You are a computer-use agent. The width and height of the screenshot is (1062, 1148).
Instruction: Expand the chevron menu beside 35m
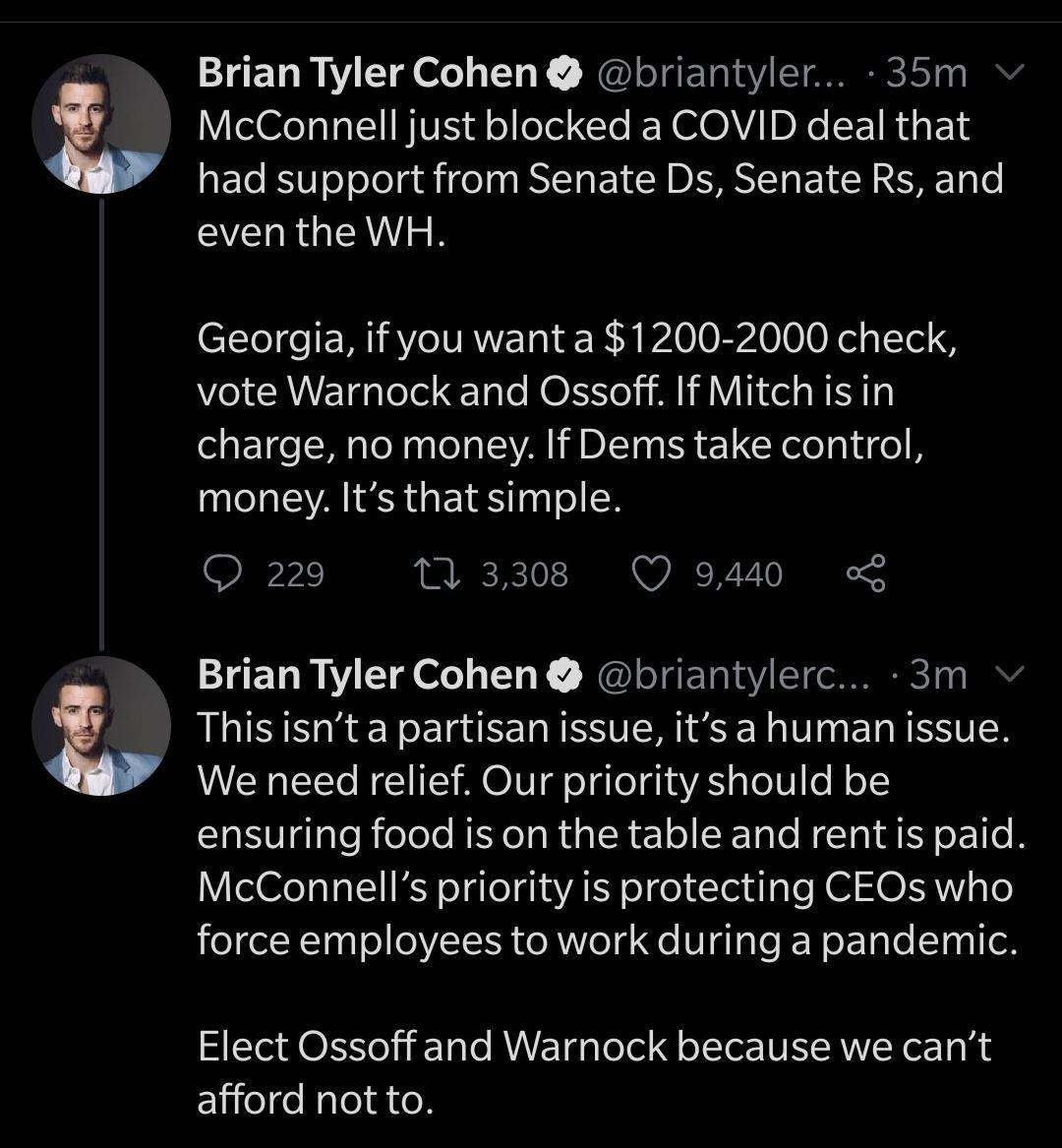pyautogui.click(x=1010, y=73)
